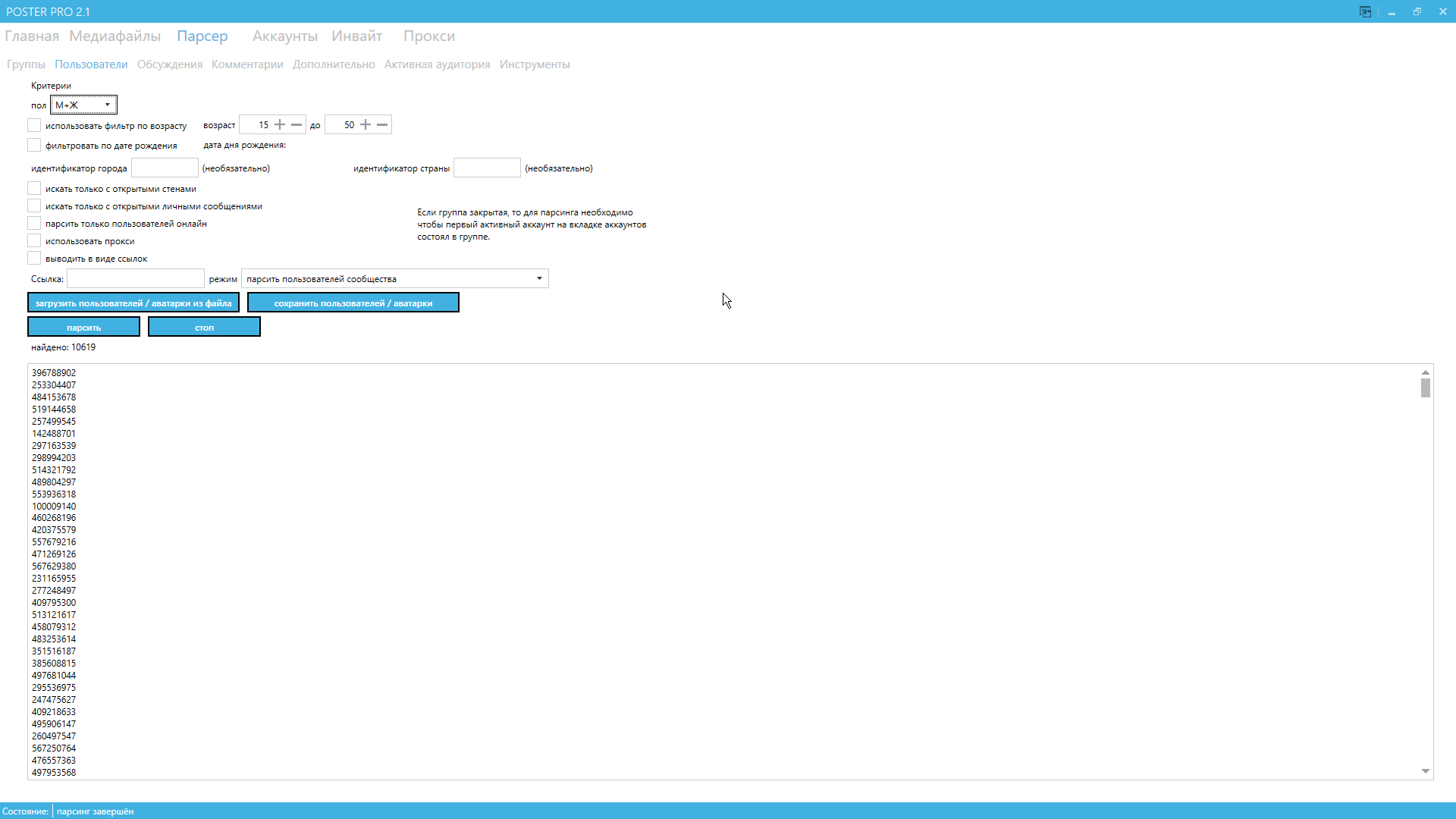
Task: Click the title bar icon left of minimize
Action: click(1365, 11)
